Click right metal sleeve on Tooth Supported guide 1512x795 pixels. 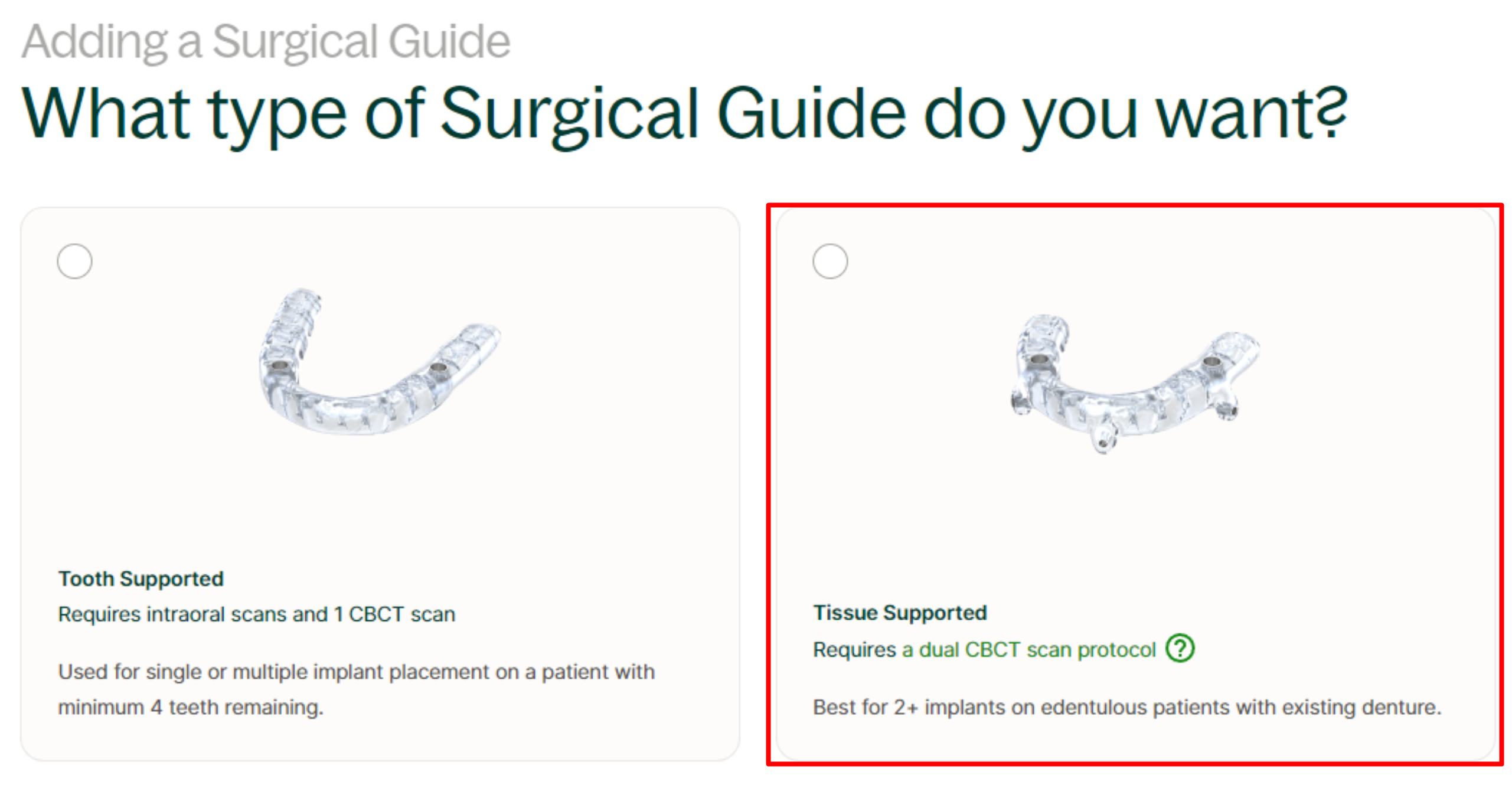(x=438, y=368)
